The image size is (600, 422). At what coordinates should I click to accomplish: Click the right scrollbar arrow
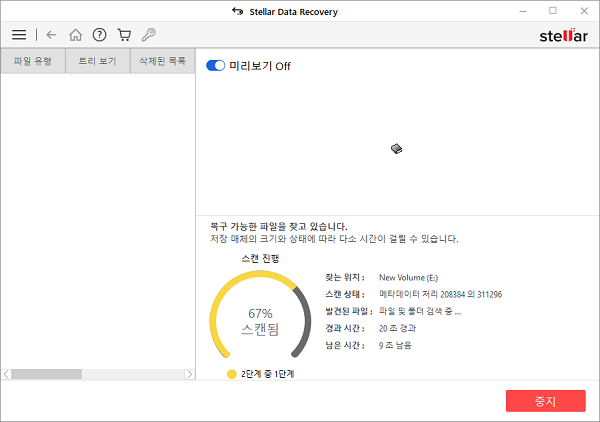(189, 374)
